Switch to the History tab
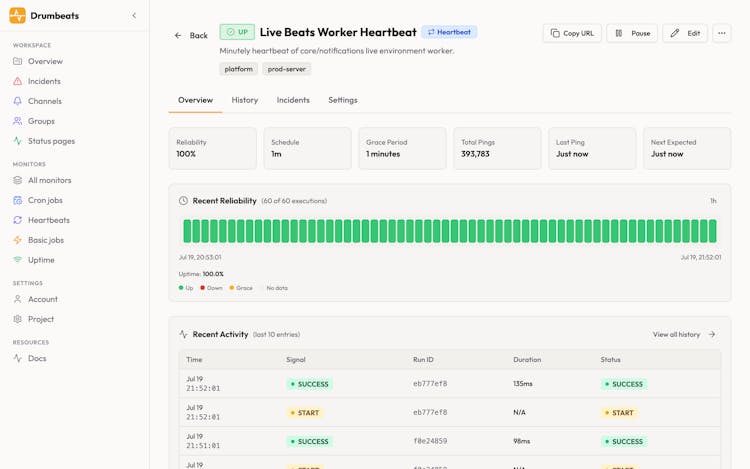Image resolution: width=750 pixels, height=469 pixels. click(x=244, y=100)
